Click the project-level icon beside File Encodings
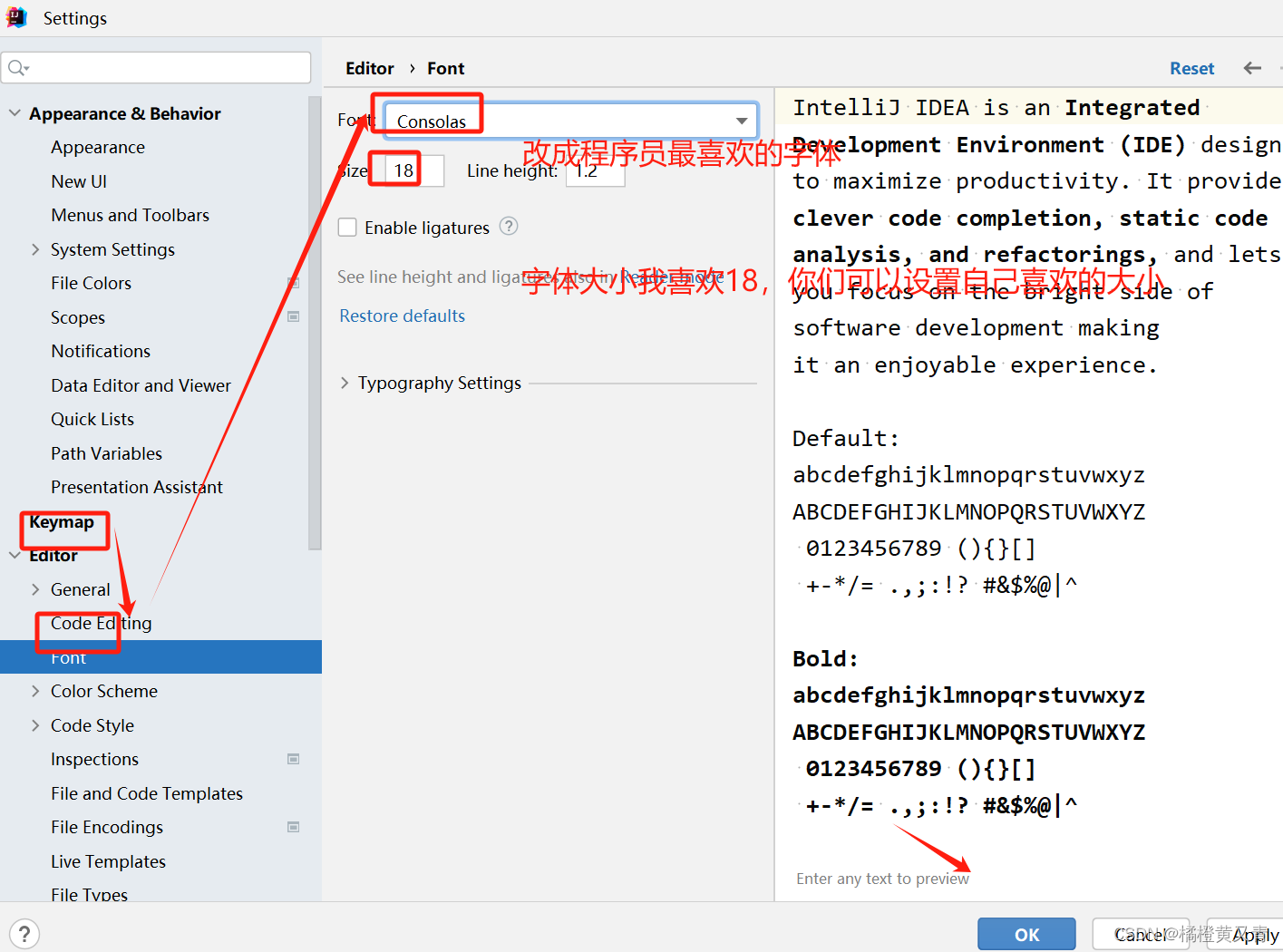This screenshot has height=952, width=1283. coord(293,827)
